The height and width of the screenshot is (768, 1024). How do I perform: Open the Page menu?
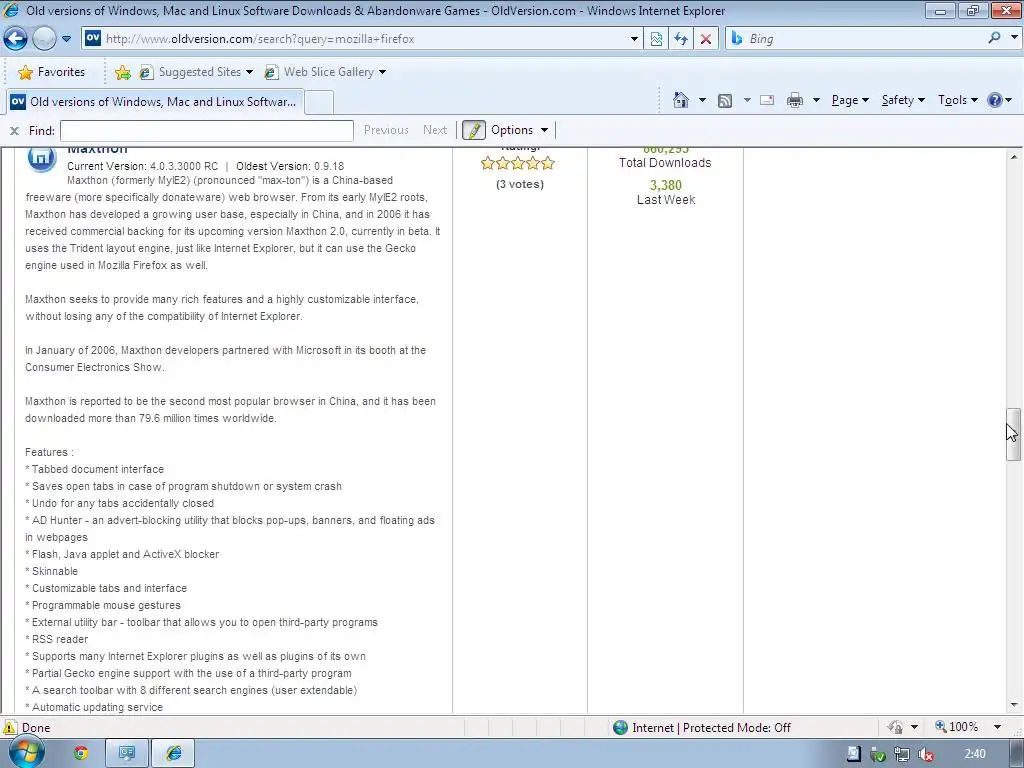click(850, 100)
